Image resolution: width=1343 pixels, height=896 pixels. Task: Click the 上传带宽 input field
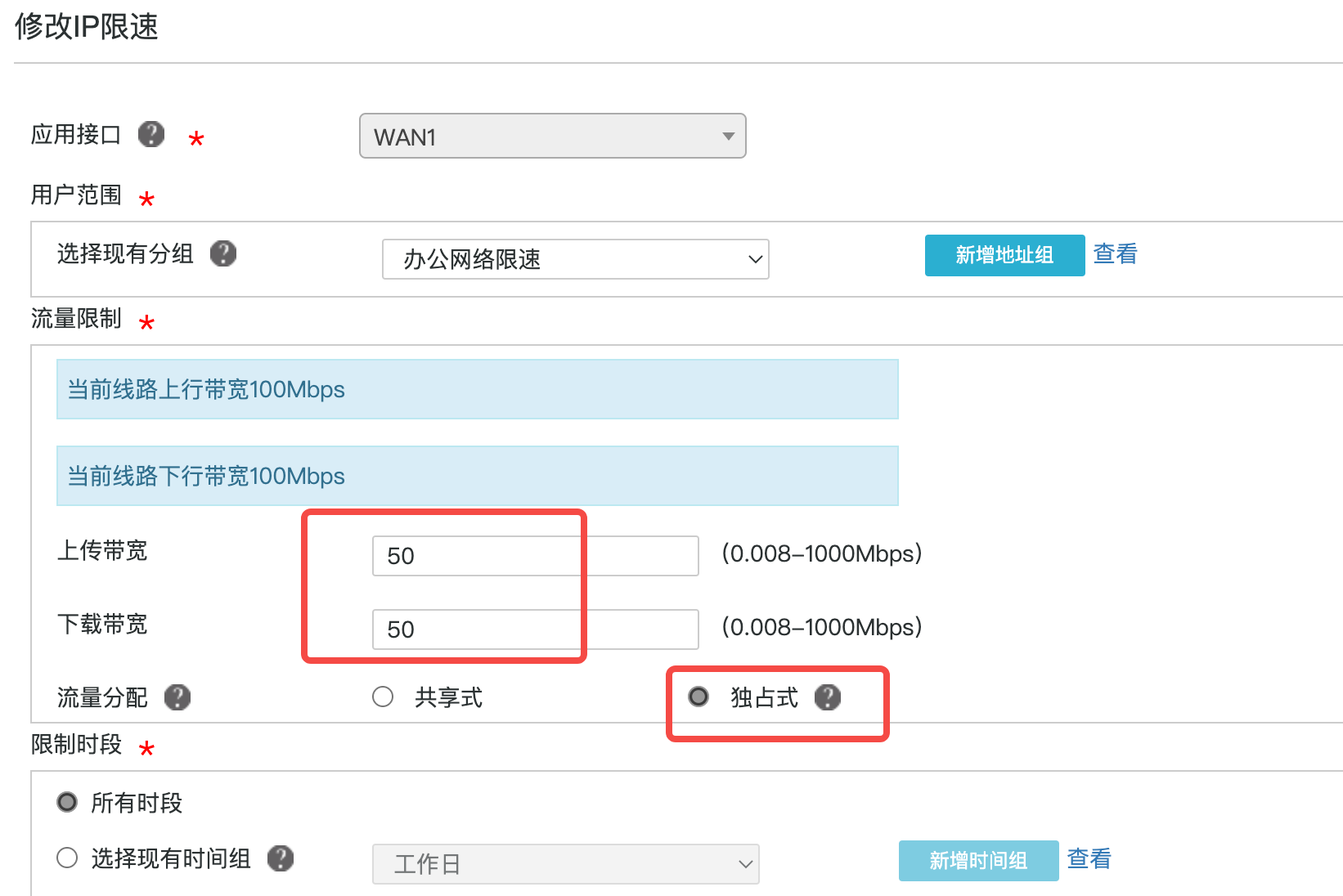[x=535, y=556]
